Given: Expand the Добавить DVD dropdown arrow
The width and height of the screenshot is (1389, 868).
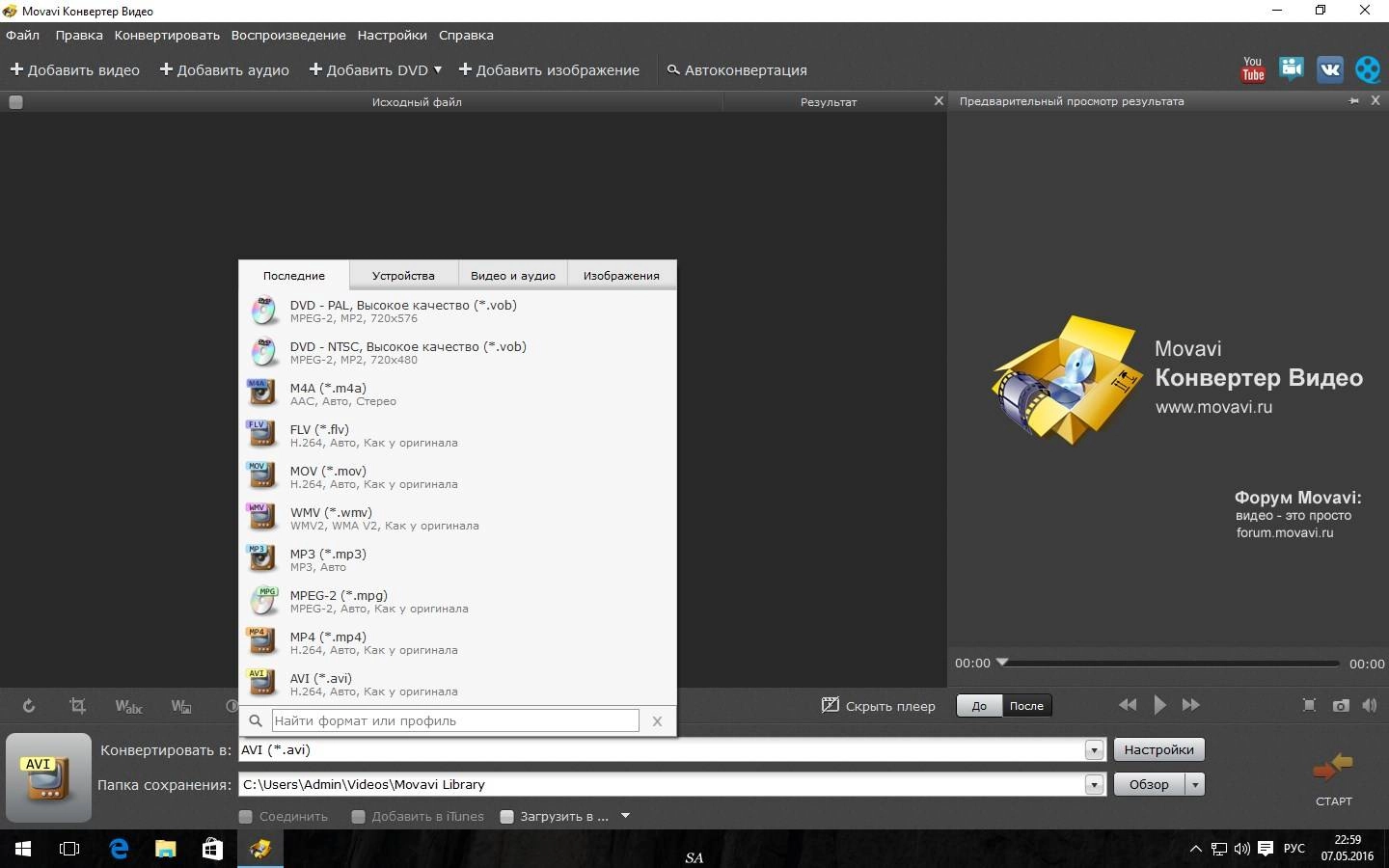Looking at the screenshot, I should (438, 69).
